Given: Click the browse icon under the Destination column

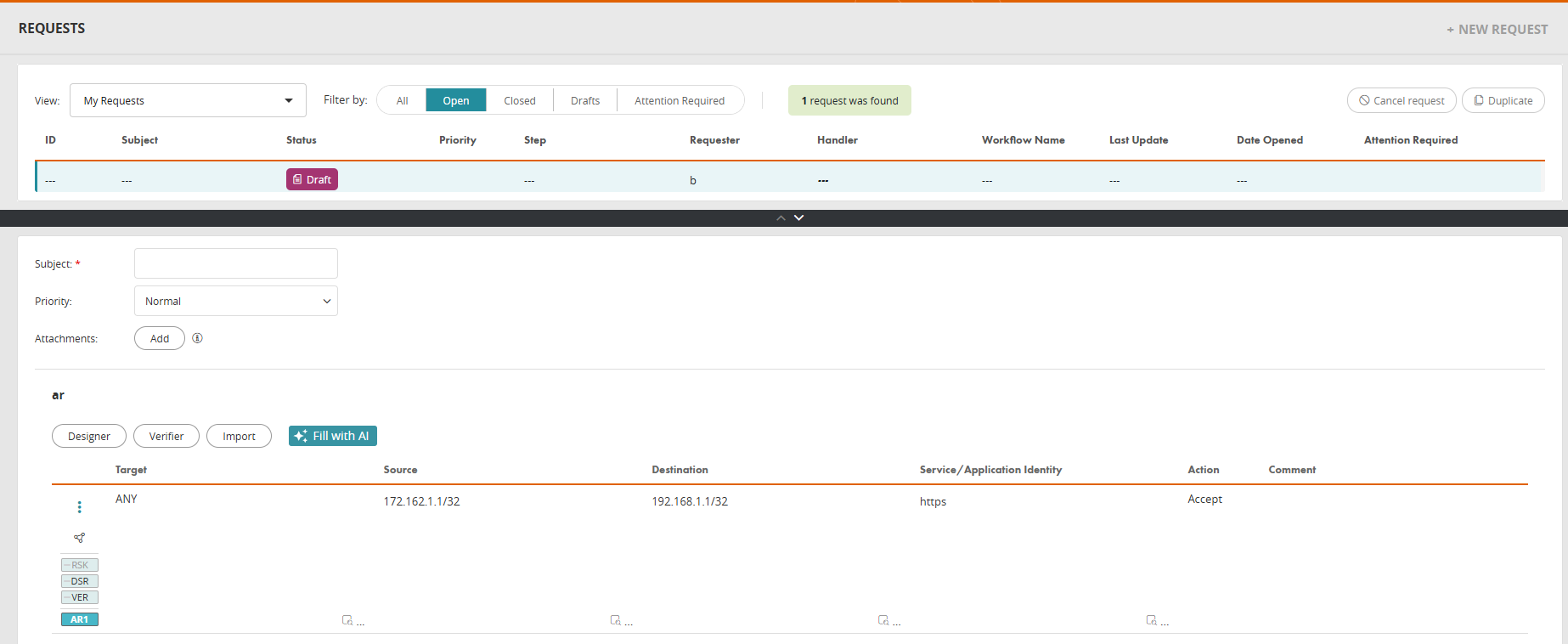Looking at the screenshot, I should tap(883, 621).
